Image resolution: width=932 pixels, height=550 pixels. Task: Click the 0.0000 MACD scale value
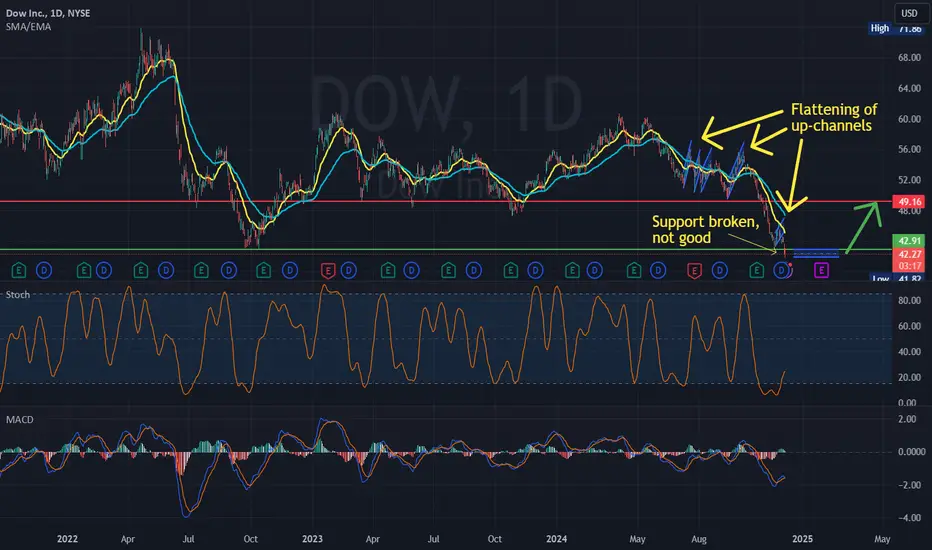coord(911,452)
